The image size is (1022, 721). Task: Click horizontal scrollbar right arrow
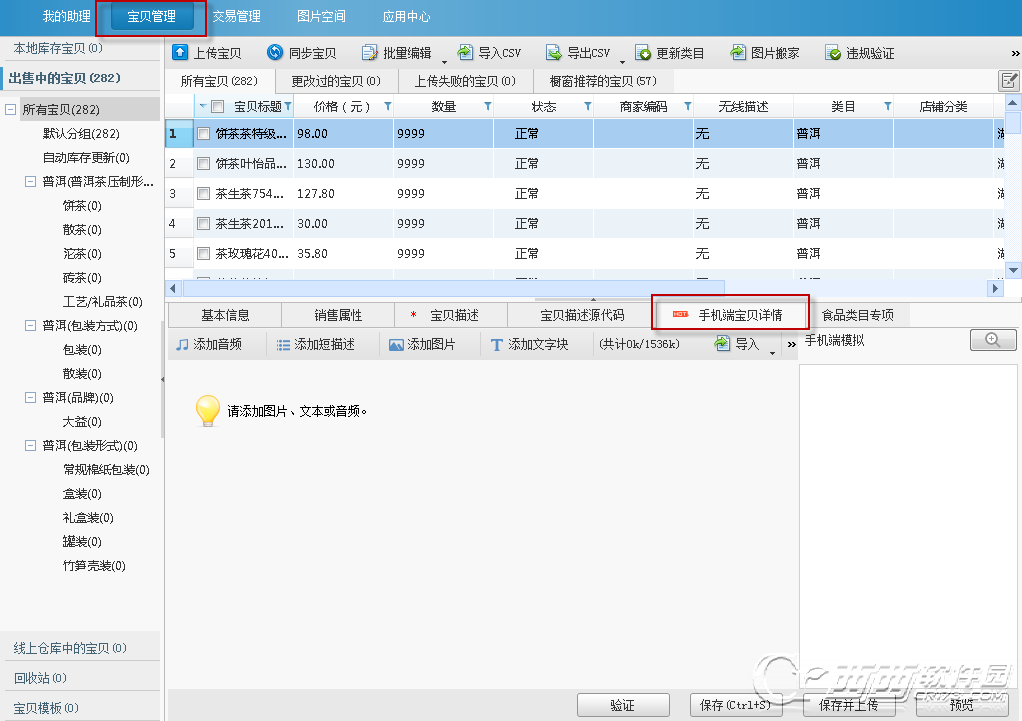pyautogui.click(x=995, y=287)
